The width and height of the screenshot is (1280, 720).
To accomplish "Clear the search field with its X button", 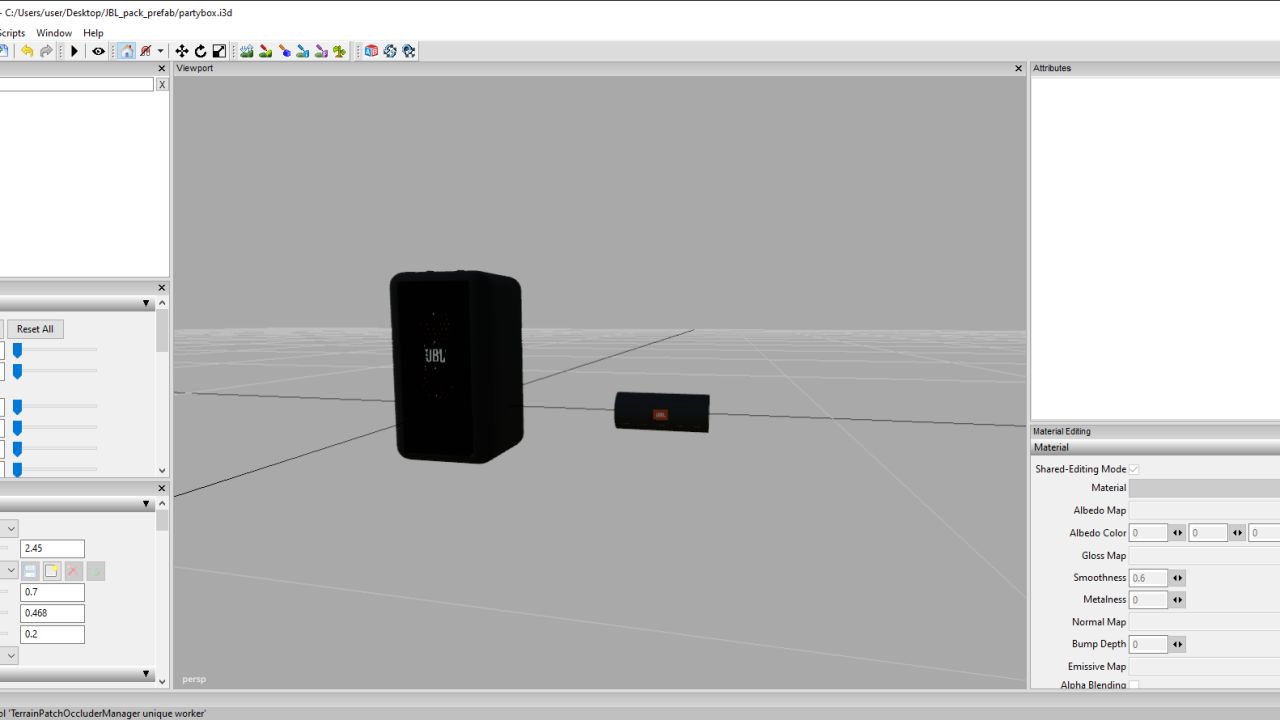I will (162, 85).
